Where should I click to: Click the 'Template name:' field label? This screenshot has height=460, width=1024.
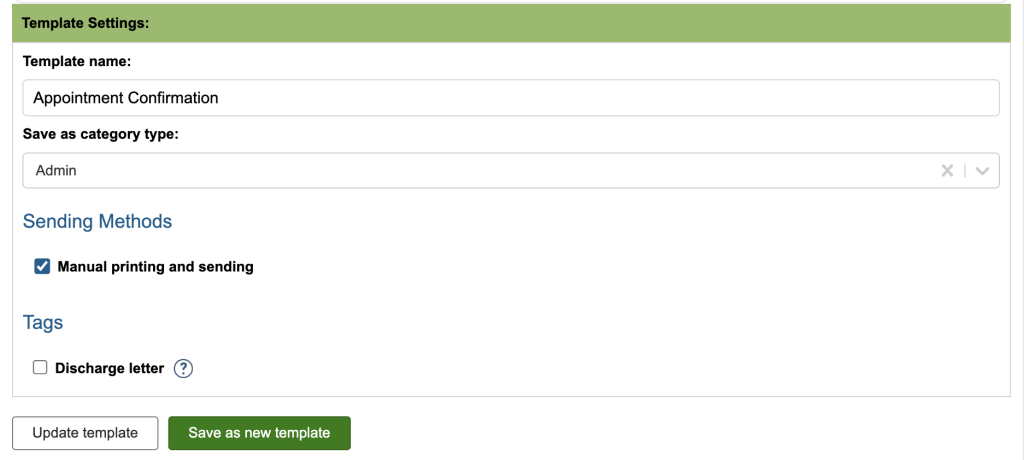[77, 61]
